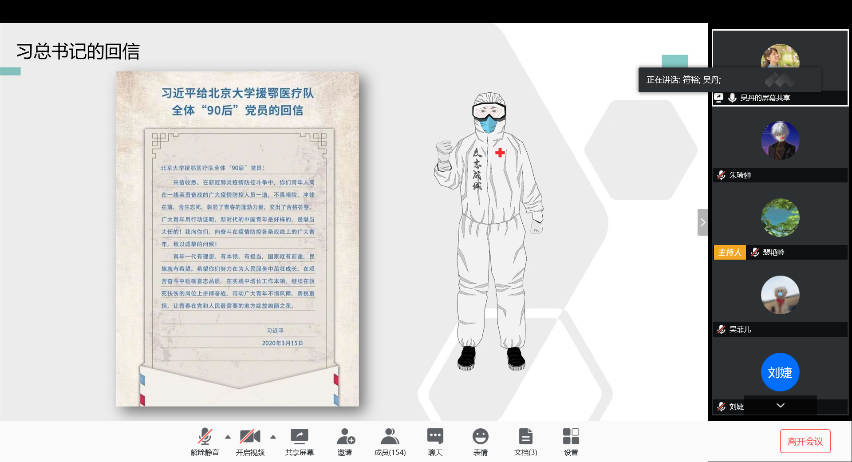Turn on camera with 开启视频
The image size is (852, 462).
click(250, 441)
